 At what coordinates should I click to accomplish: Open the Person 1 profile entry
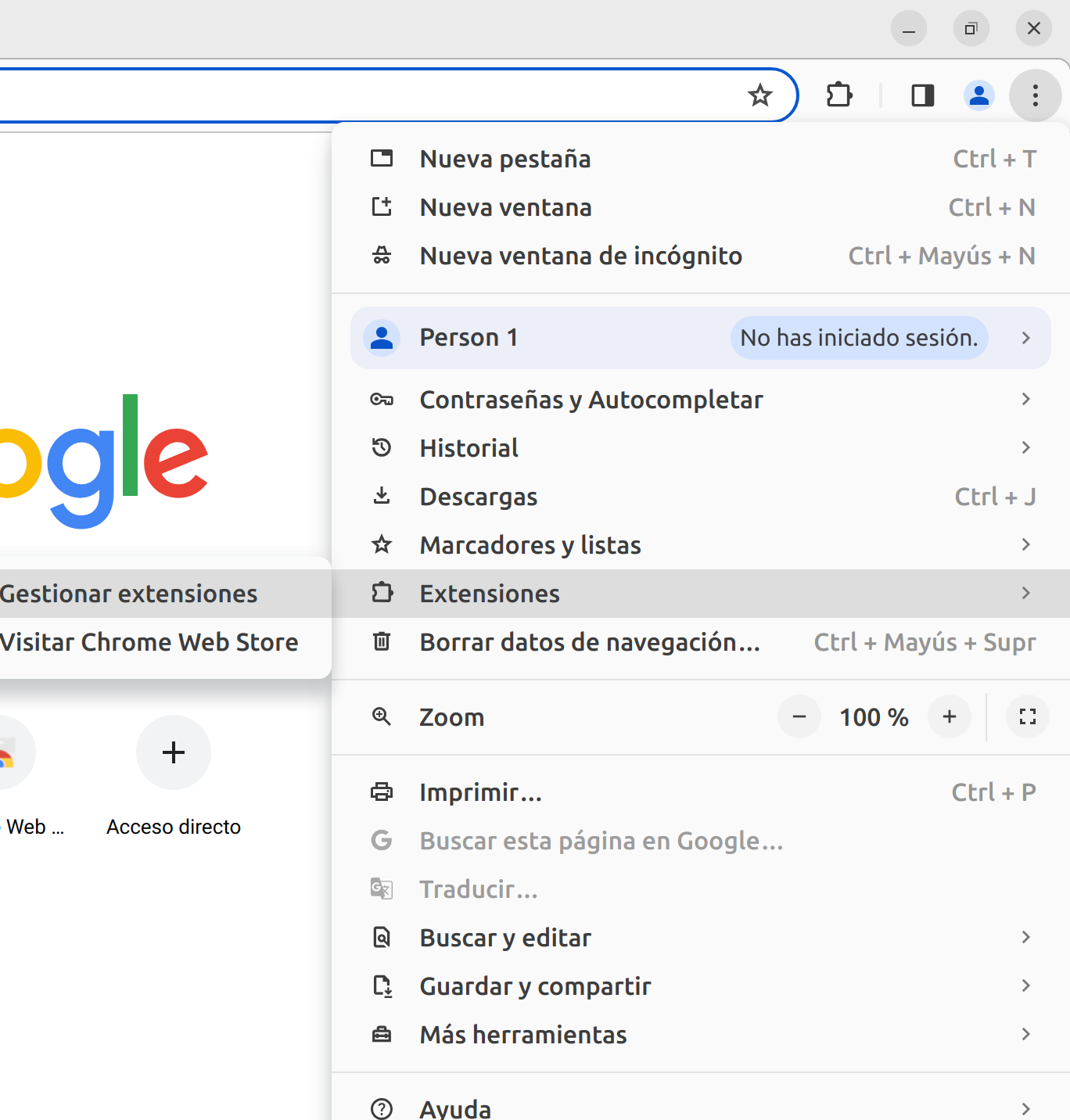469,338
